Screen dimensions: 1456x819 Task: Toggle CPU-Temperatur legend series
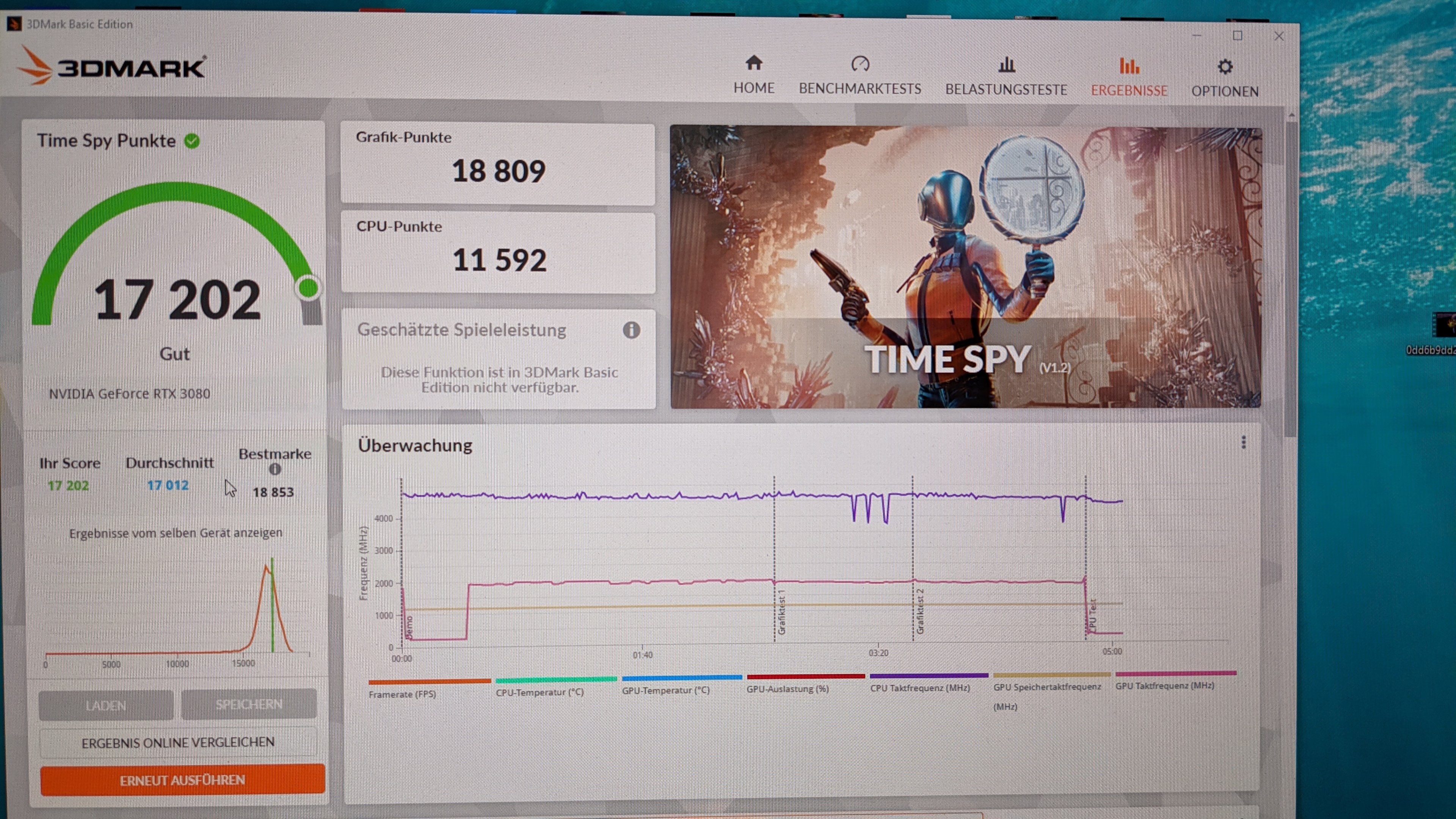(x=539, y=692)
